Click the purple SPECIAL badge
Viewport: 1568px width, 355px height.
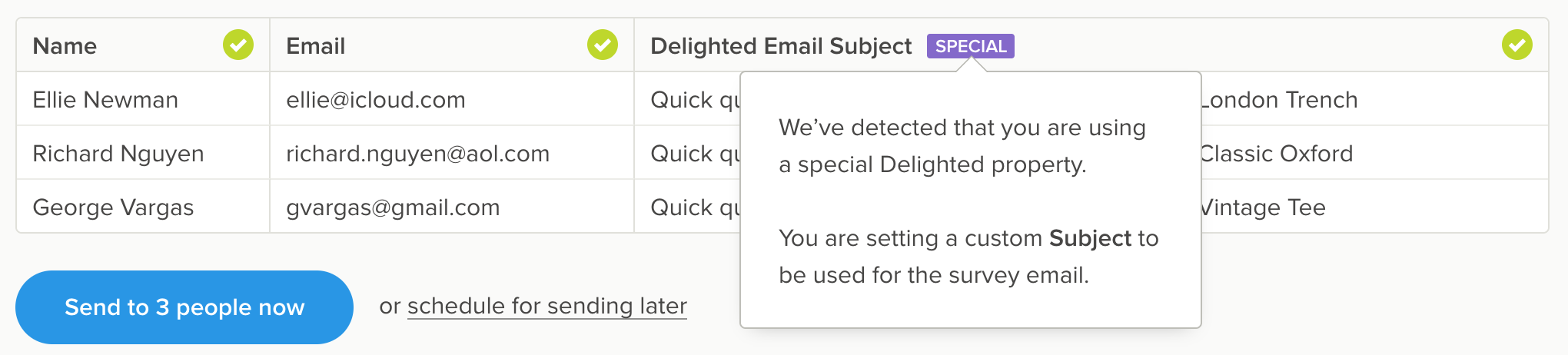(x=970, y=46)
